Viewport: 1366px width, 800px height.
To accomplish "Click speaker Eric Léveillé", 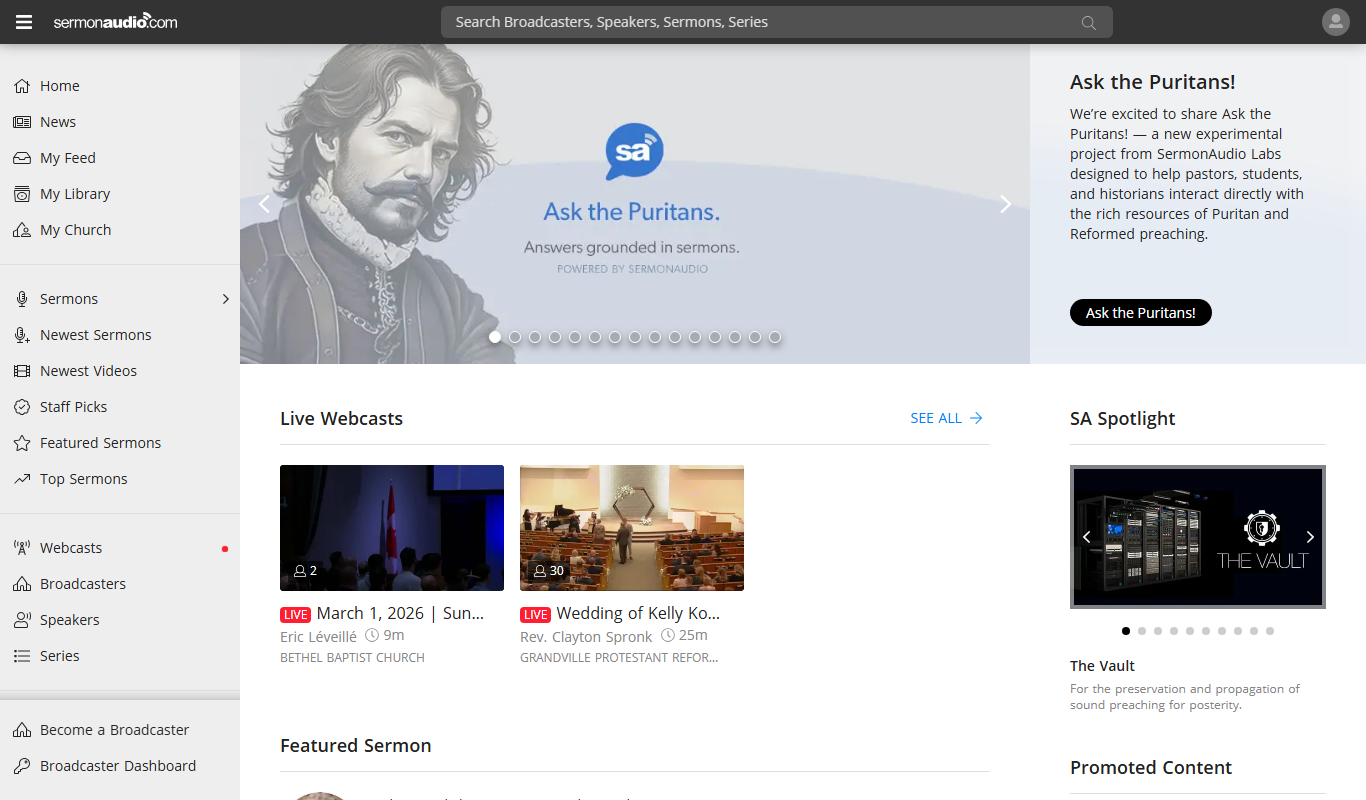I will [x=318, y=636].
